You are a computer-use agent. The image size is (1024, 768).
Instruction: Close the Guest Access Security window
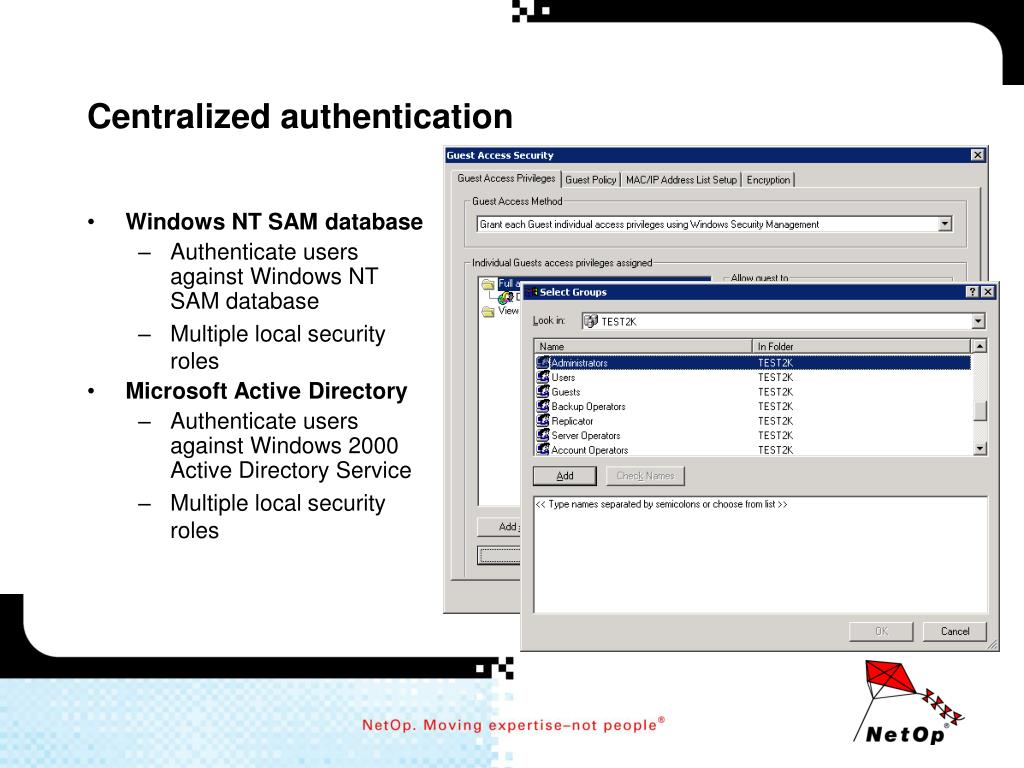tap(977, 155)
